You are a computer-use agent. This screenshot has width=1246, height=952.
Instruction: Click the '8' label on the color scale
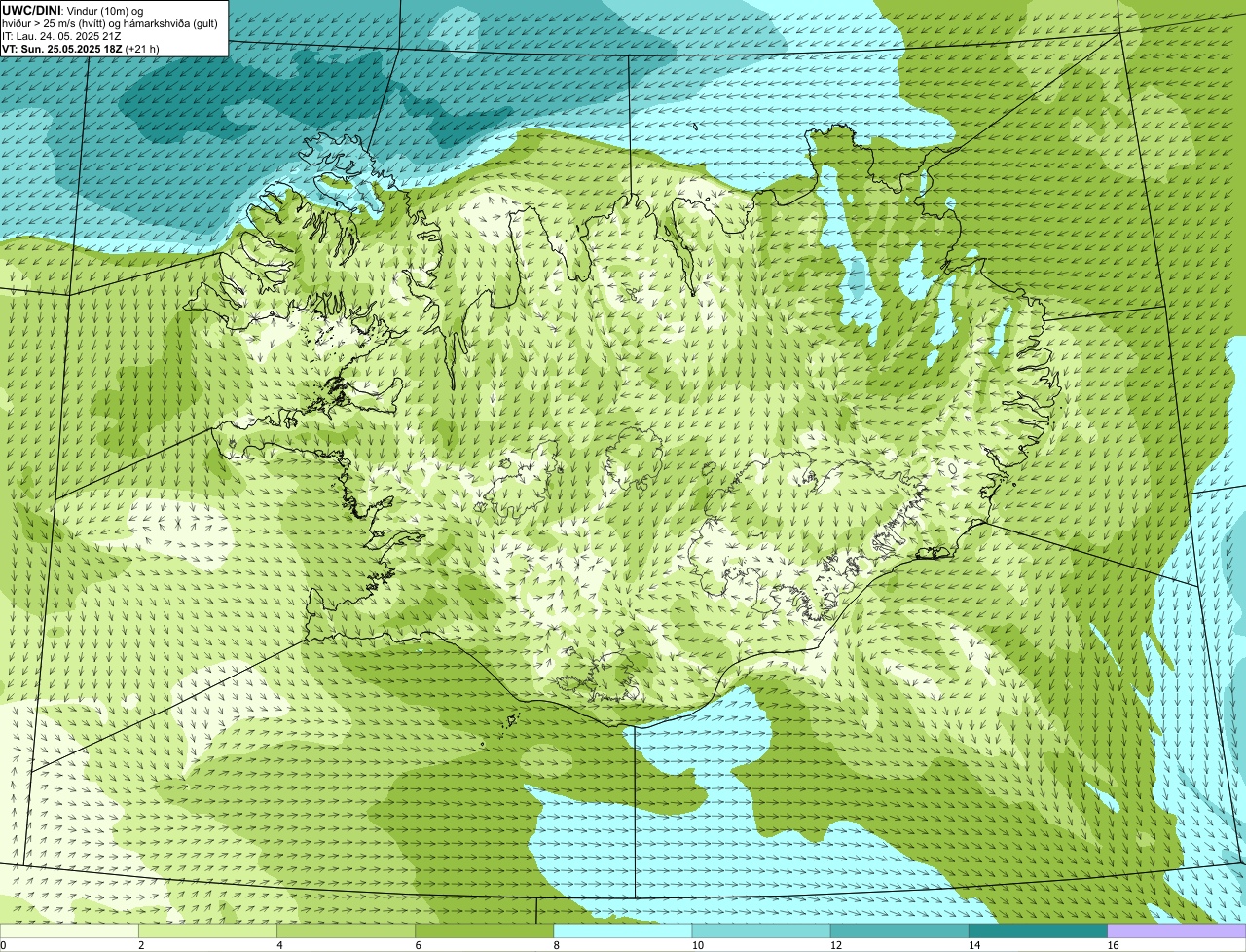click(x=557, y=945)
